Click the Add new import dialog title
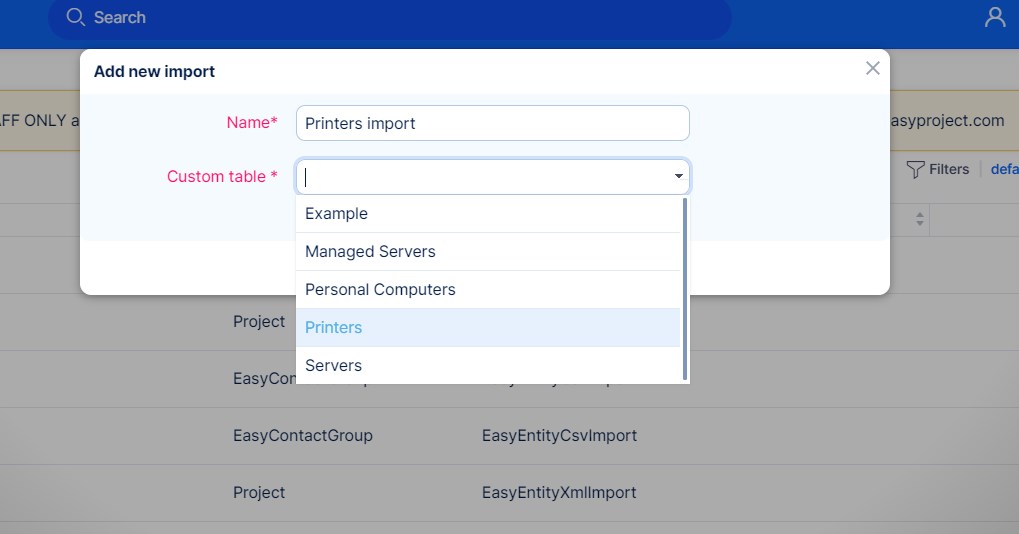The image size is (1019, 534). (x=154, y=72)
